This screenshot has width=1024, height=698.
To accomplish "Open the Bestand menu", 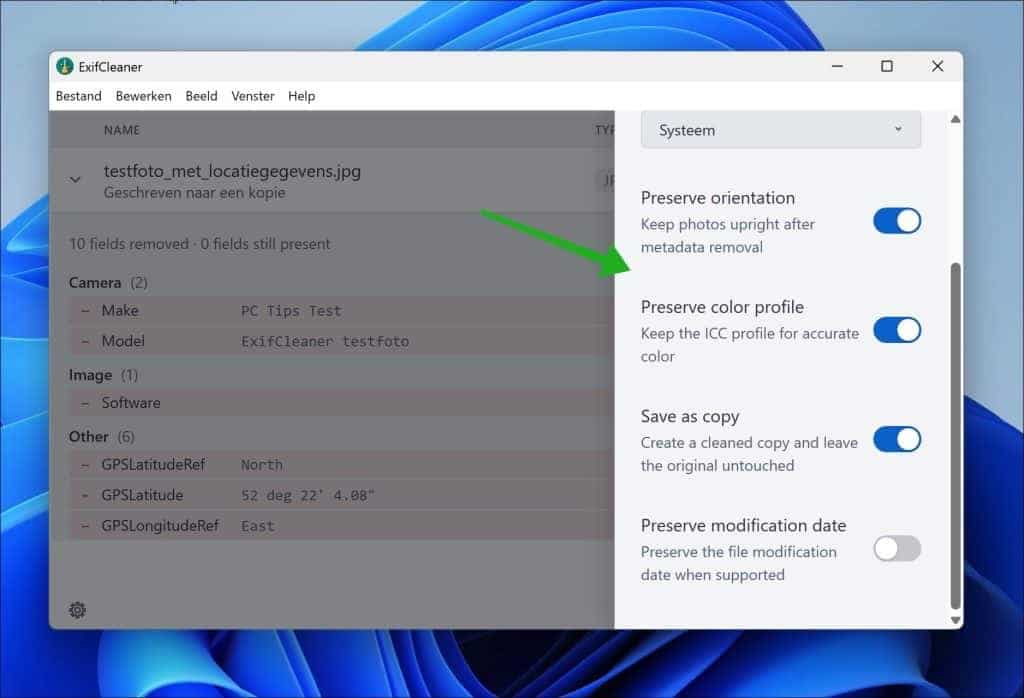I will [78, 96].
